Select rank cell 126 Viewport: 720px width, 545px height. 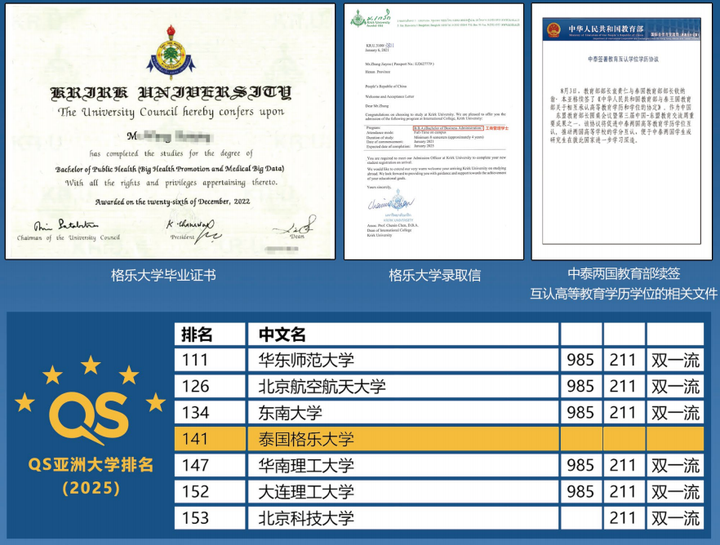point(210,386)
